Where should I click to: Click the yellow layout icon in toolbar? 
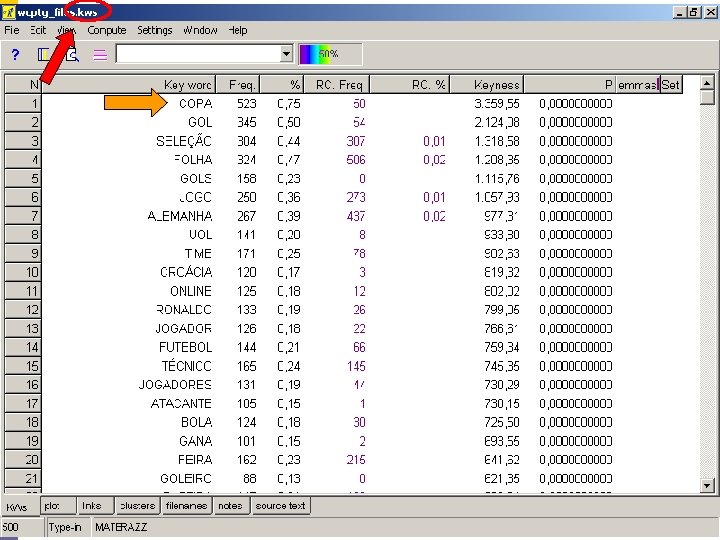click(x=43, y=55)
